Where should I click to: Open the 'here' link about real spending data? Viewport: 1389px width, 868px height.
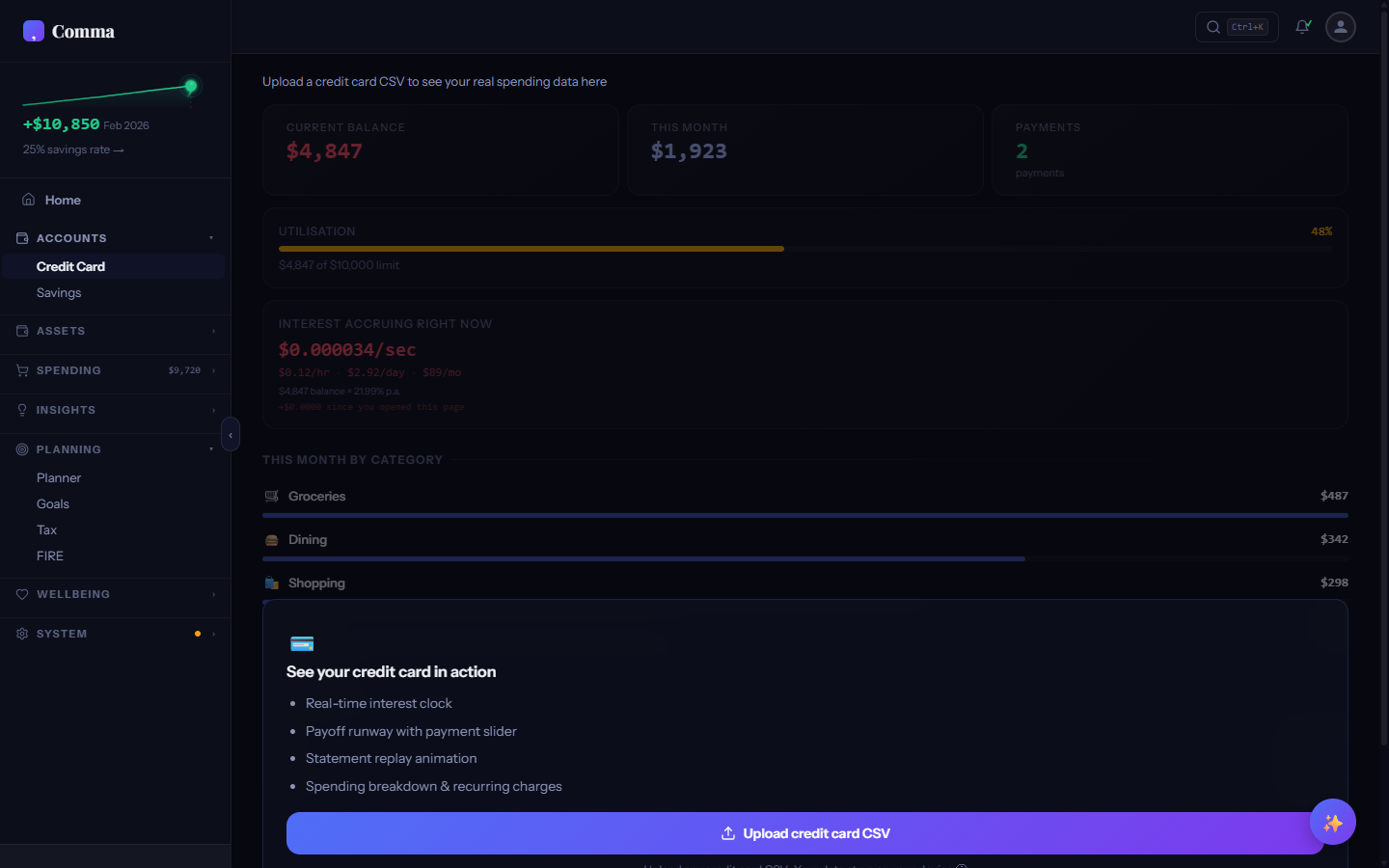(x=595, y=81)
